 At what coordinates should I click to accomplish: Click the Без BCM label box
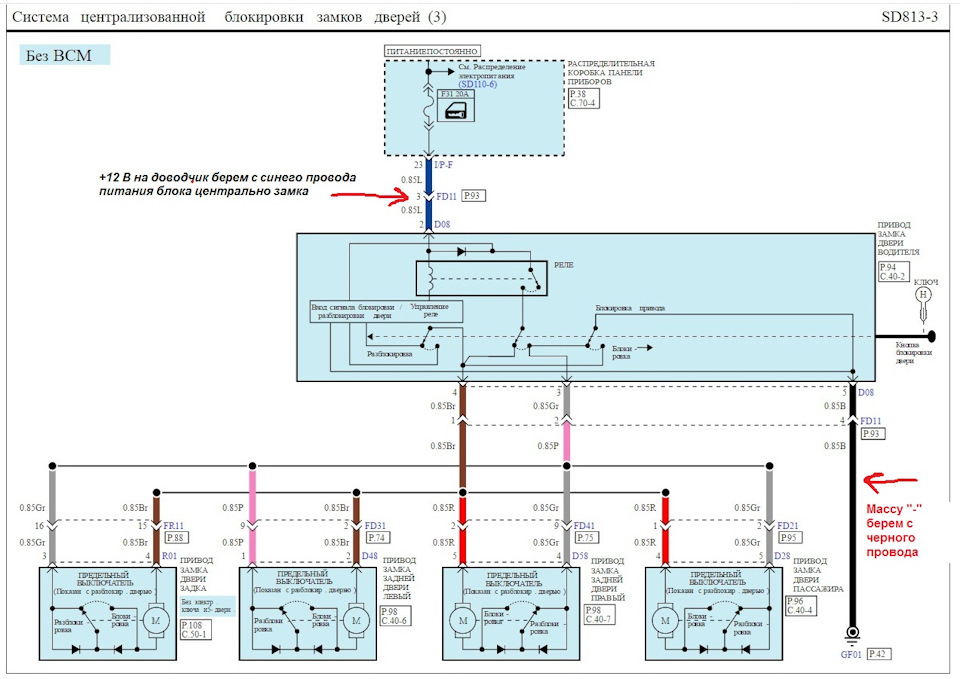tap(64, 55)
